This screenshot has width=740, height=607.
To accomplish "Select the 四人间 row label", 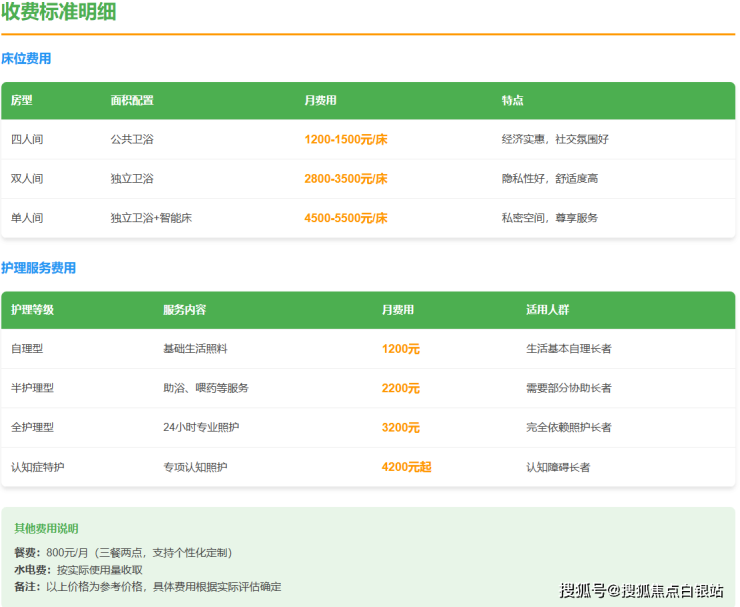I will click(27, 139).
